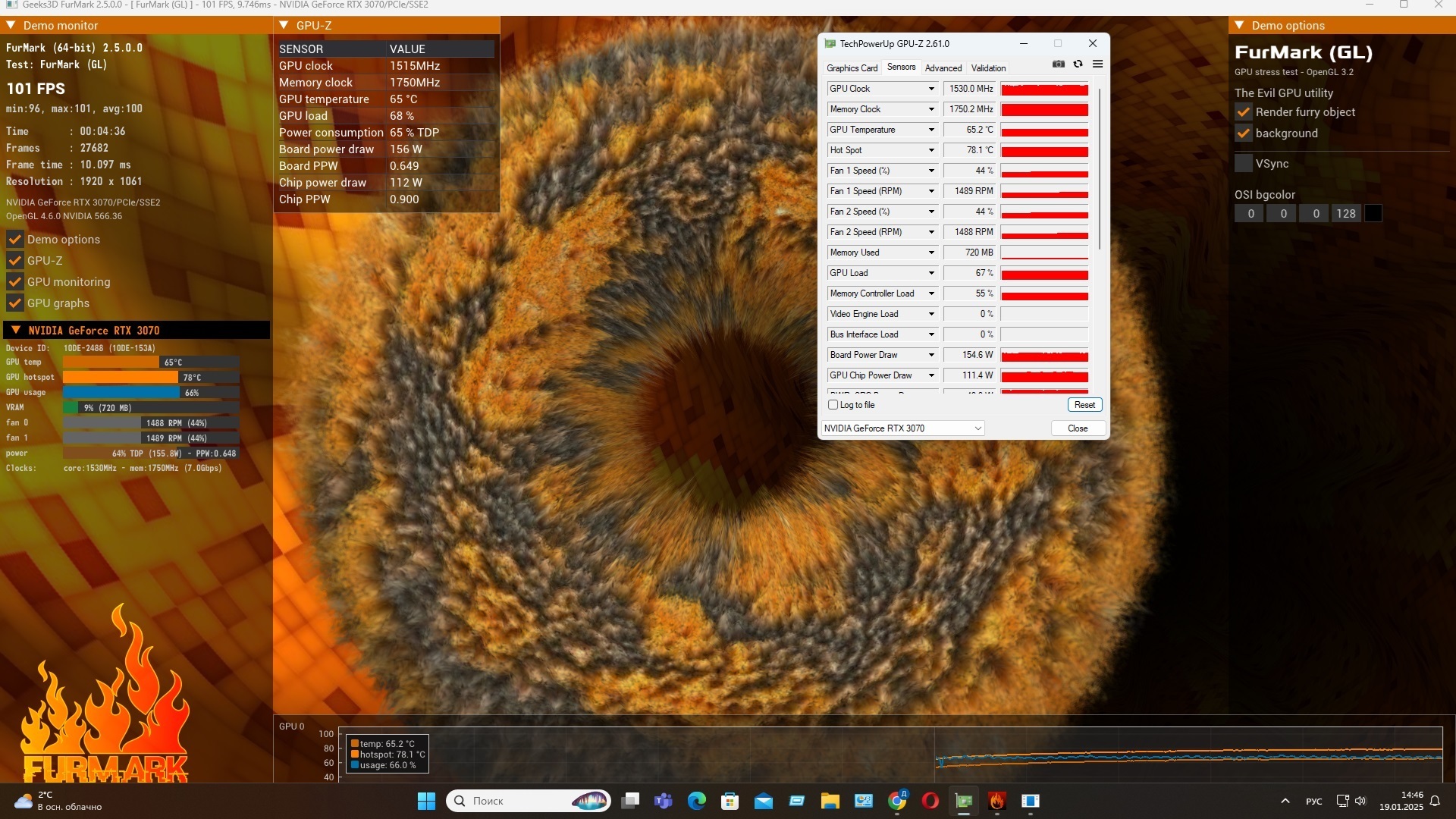Tick the Log to file checkbox

point(833,405)
